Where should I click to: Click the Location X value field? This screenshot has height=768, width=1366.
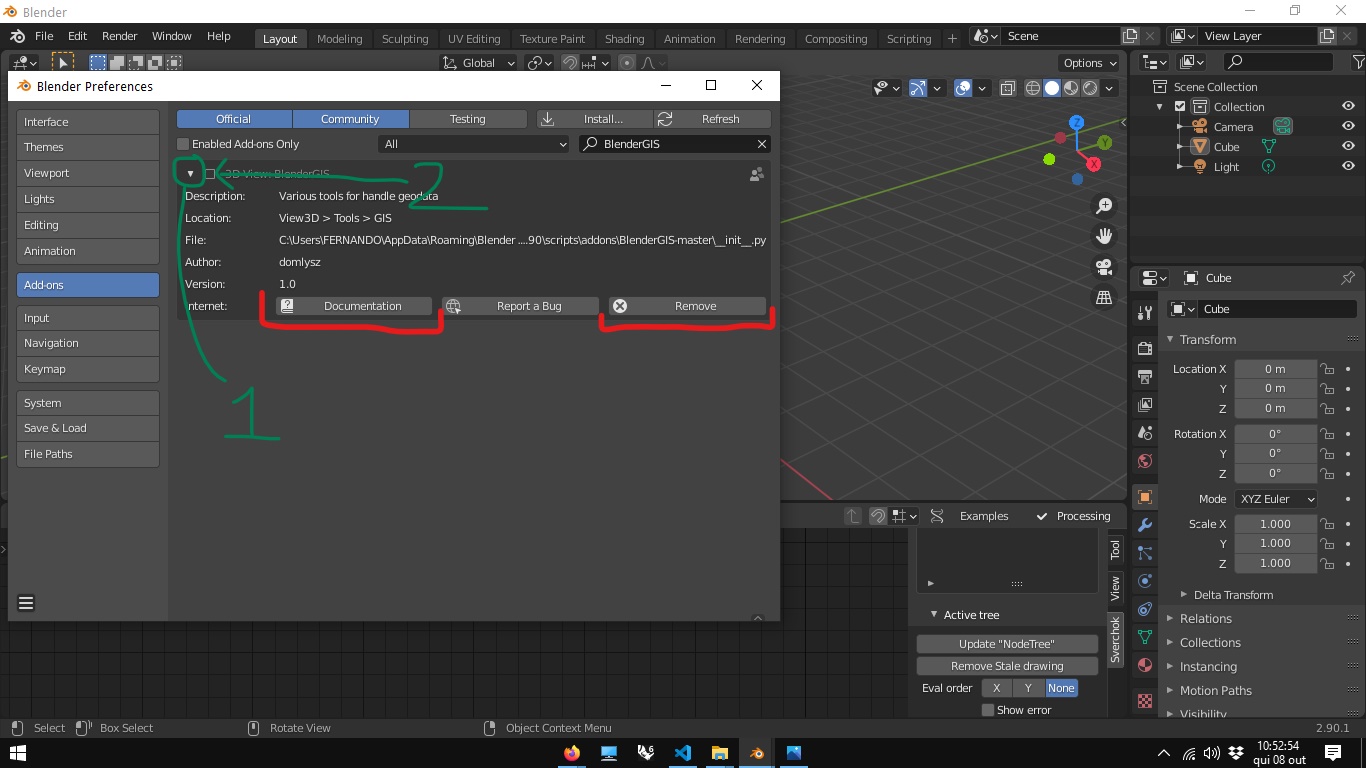click(1274, 369)
